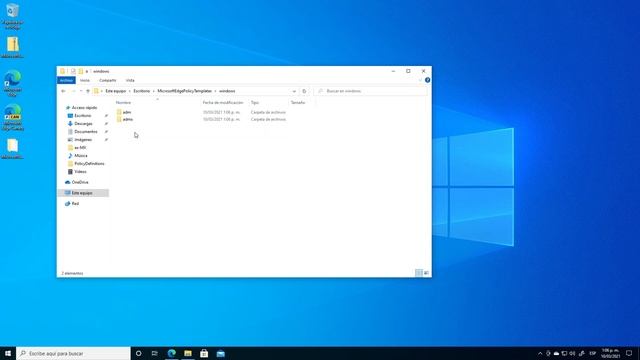Switch to the Vista ribbon tab
Screen dimensions: 640x360
(x=130, y=80)
